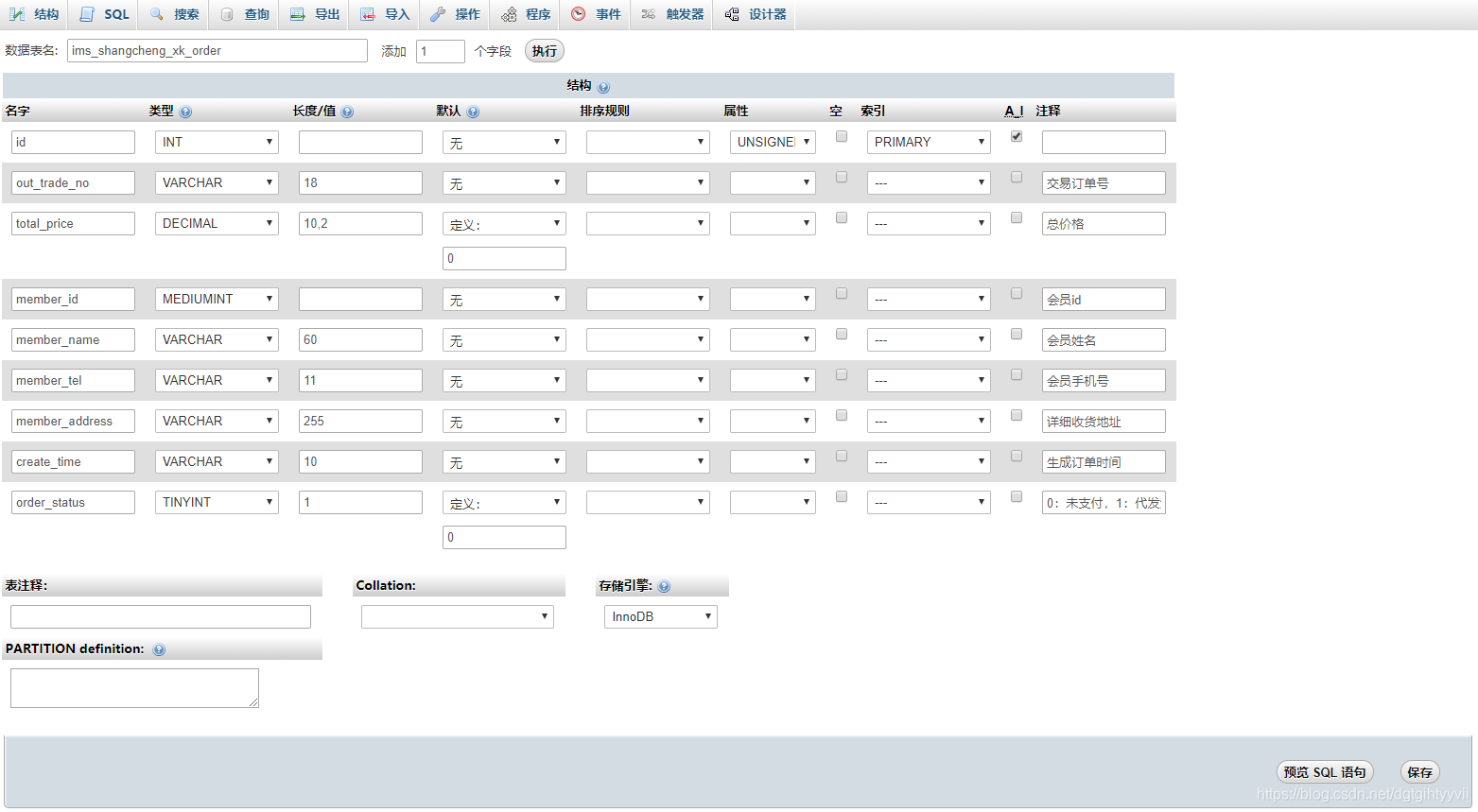Image resolution: width=1478 pixels, height=812 pixels.
Task: Toggle null checkbox for out_trade_no row
Action: click(x=842, y=177)
